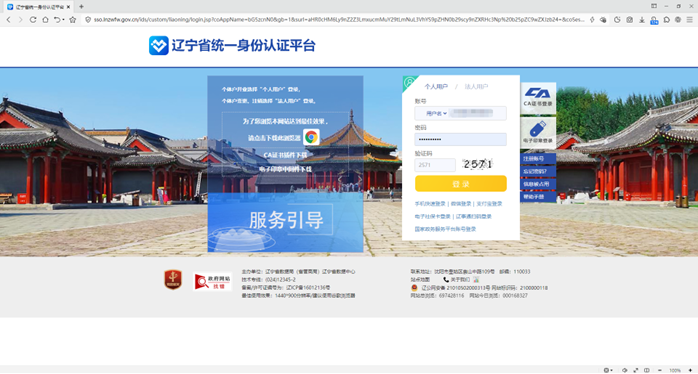Click the 站点地图 footer link
This screenshot has width=698, height=374.
pyautogui.click(x=420, y=280)
